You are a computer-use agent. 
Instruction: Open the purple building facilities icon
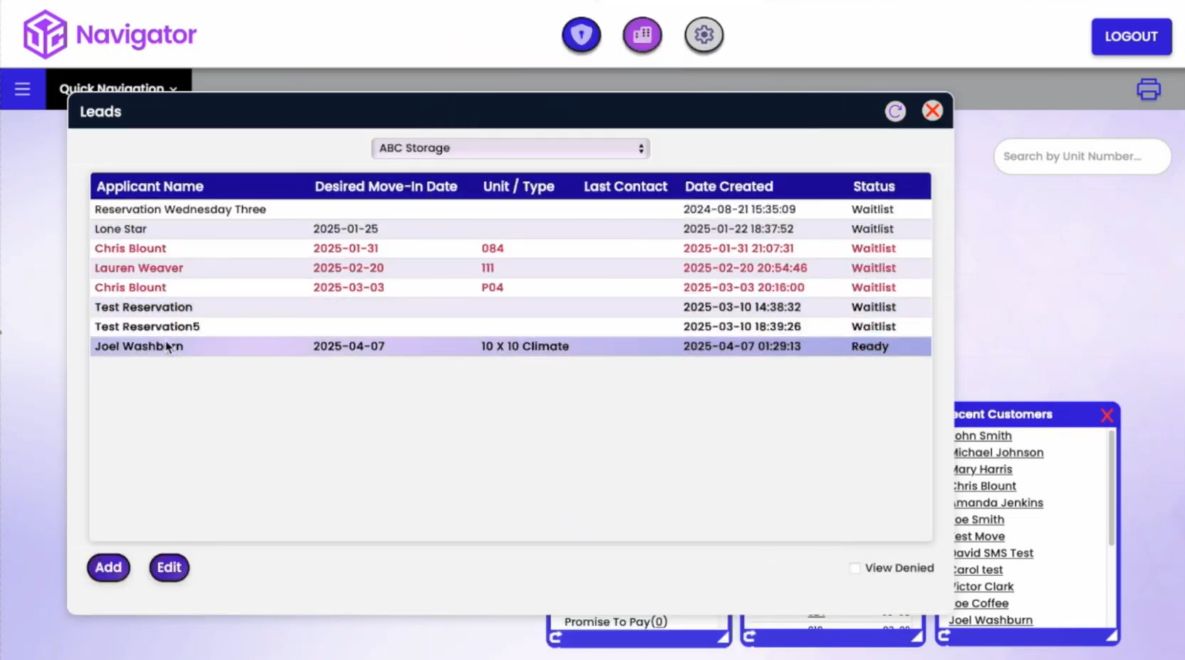(642, 35)
